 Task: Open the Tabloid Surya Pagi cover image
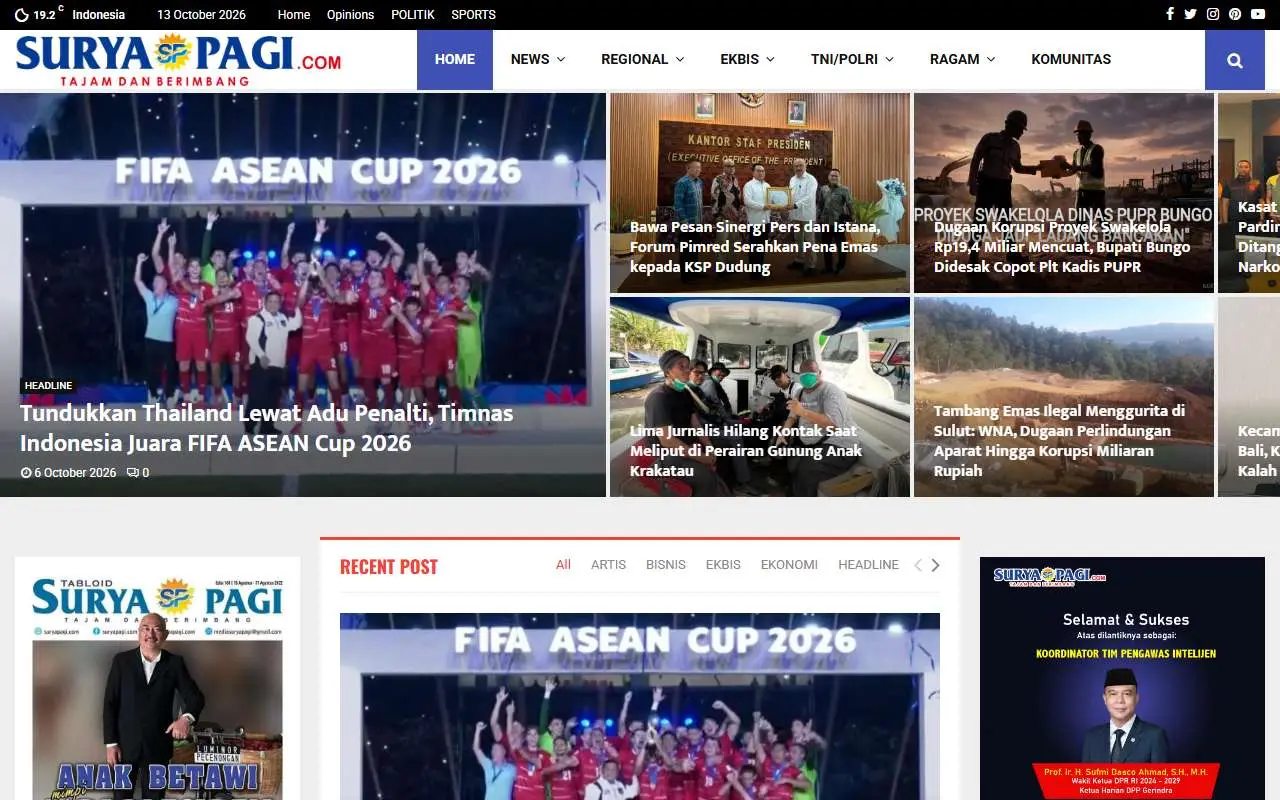[157, 687]
